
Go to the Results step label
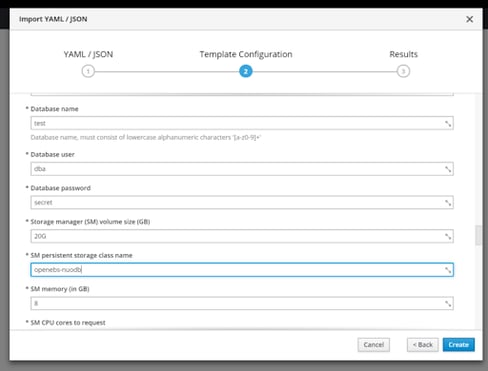point(403,54)
